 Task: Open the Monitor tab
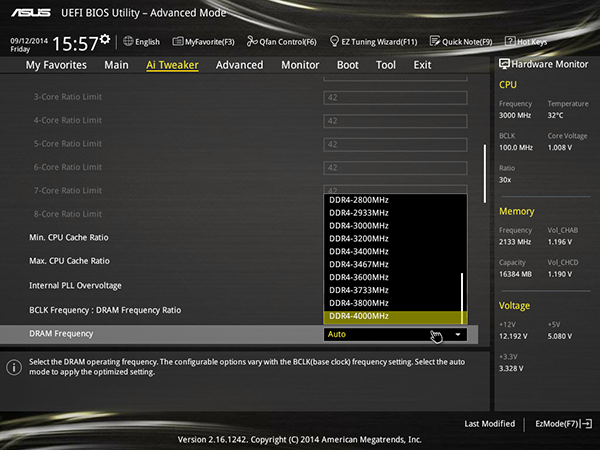coord(300,65)
